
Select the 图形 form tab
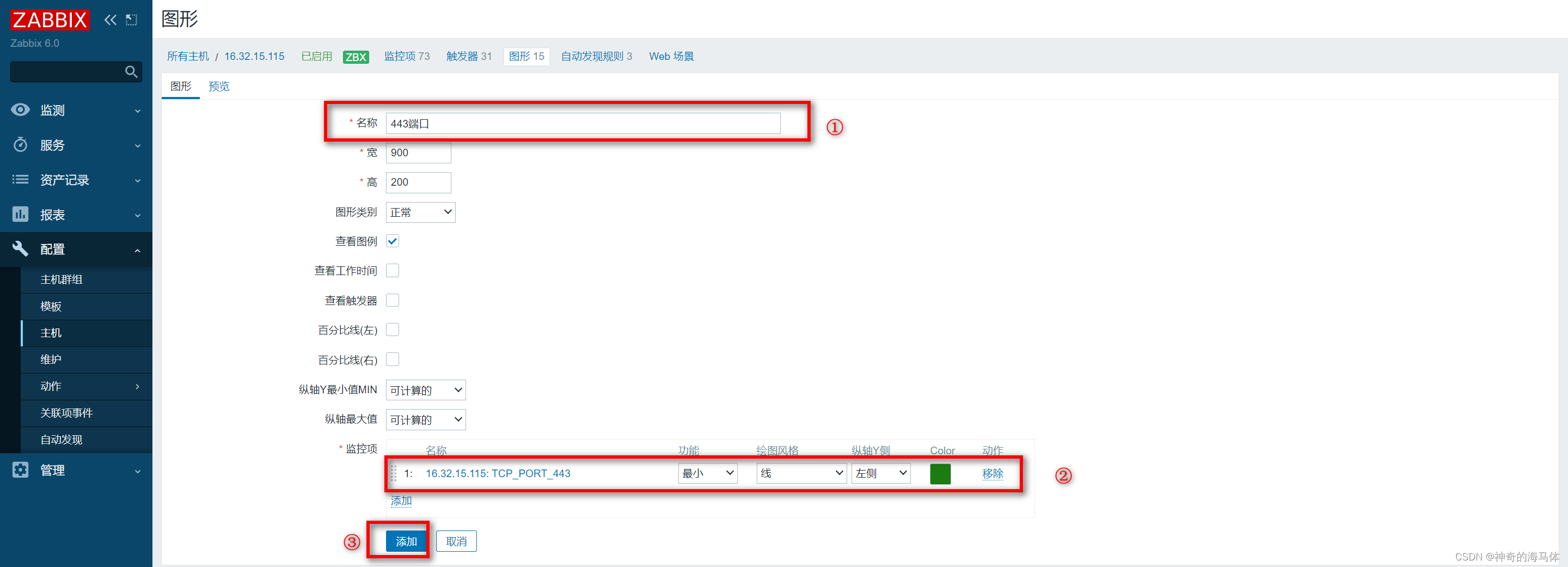181,87
